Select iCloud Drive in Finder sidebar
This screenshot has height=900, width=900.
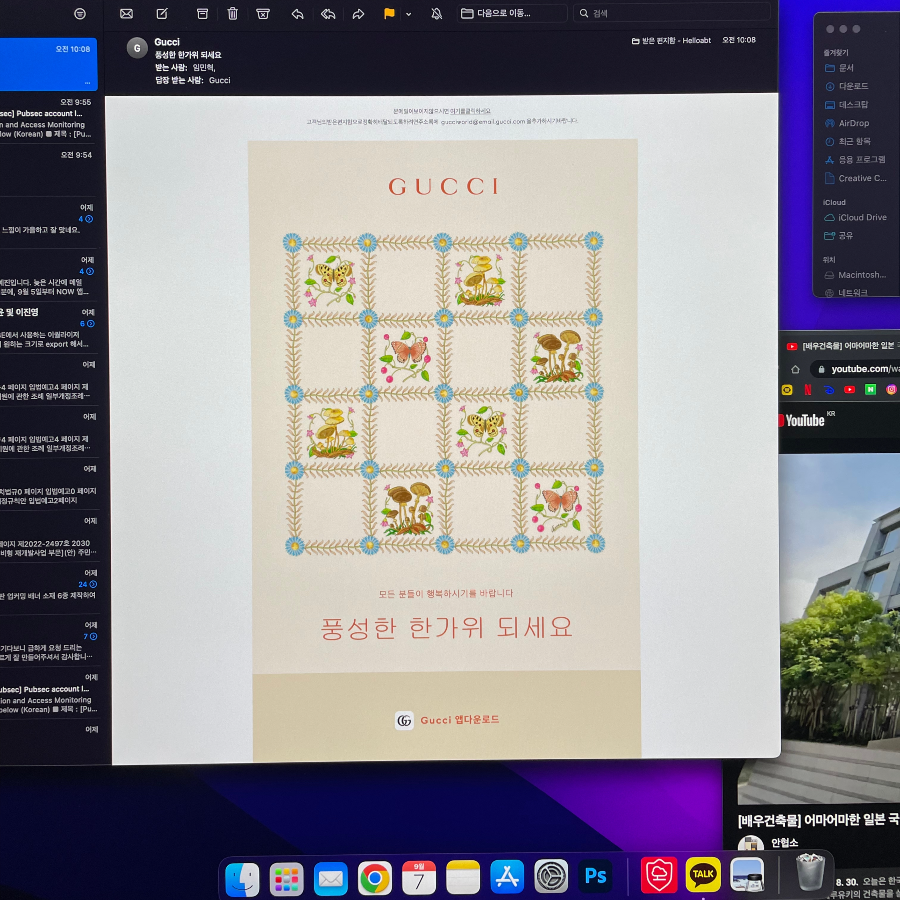(x=855, y=218)
